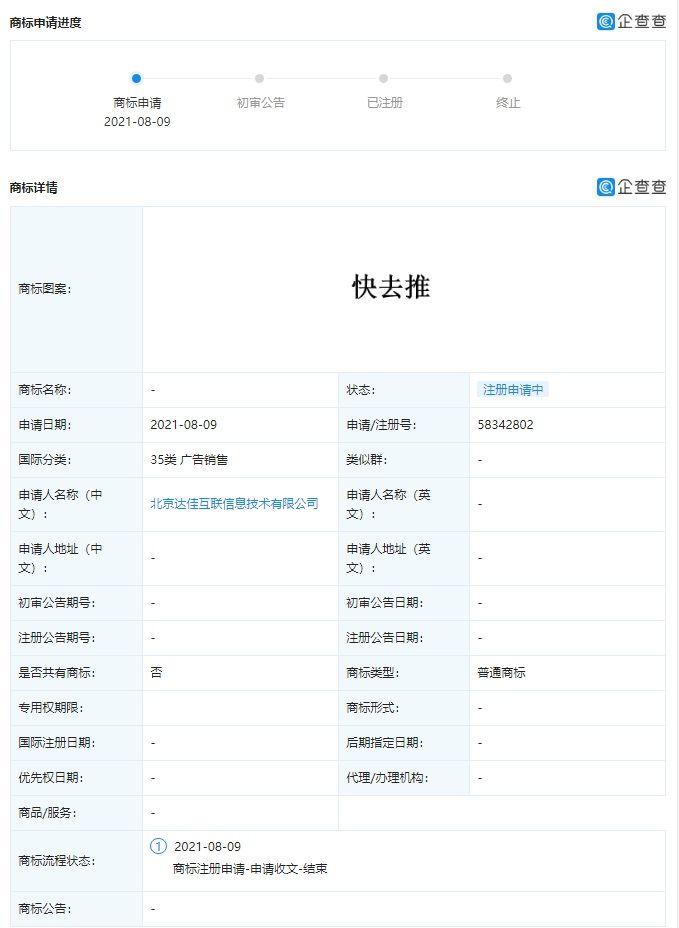Click the 已注册 step label
Viewport: 679px width, 928px height.
pos(385,102)
